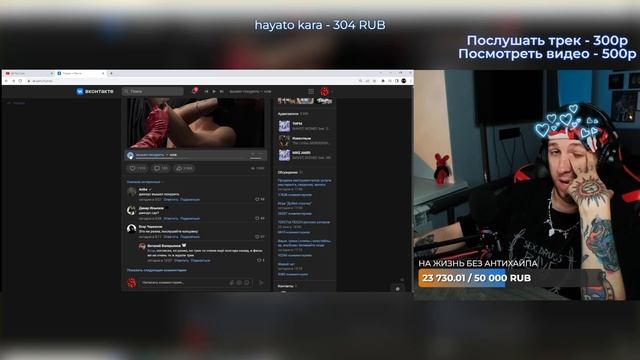Click Reply under the first comment

click(171, 200)
